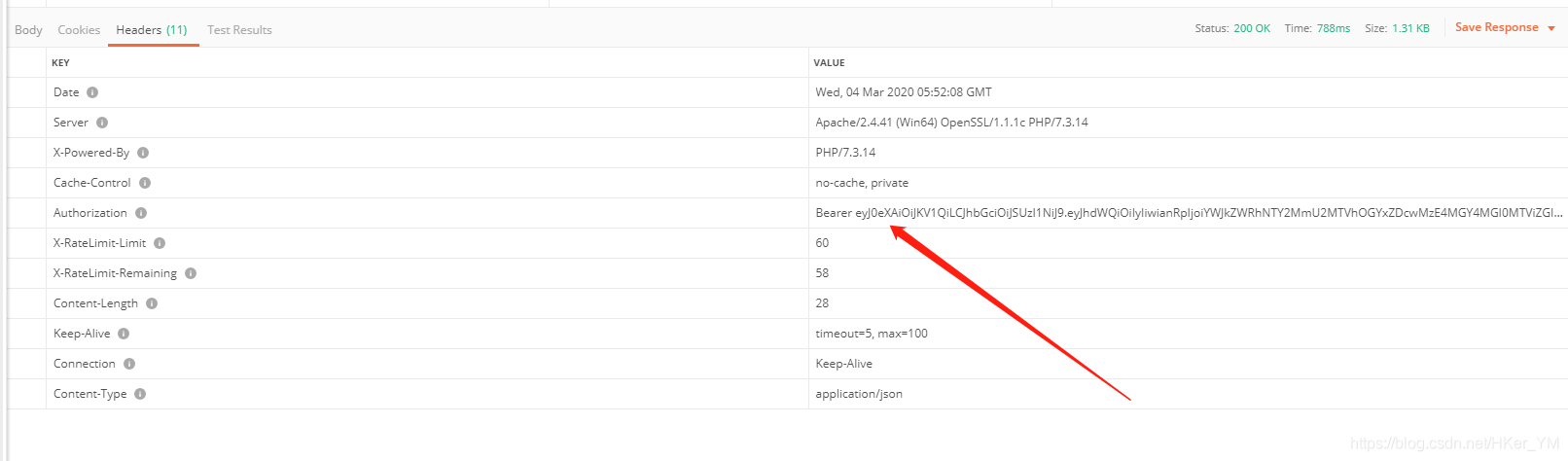Select the X-Powered-By value PHP/7.3.14
Viewport: 1568px width, 461px height.
(x=845, y=153)
